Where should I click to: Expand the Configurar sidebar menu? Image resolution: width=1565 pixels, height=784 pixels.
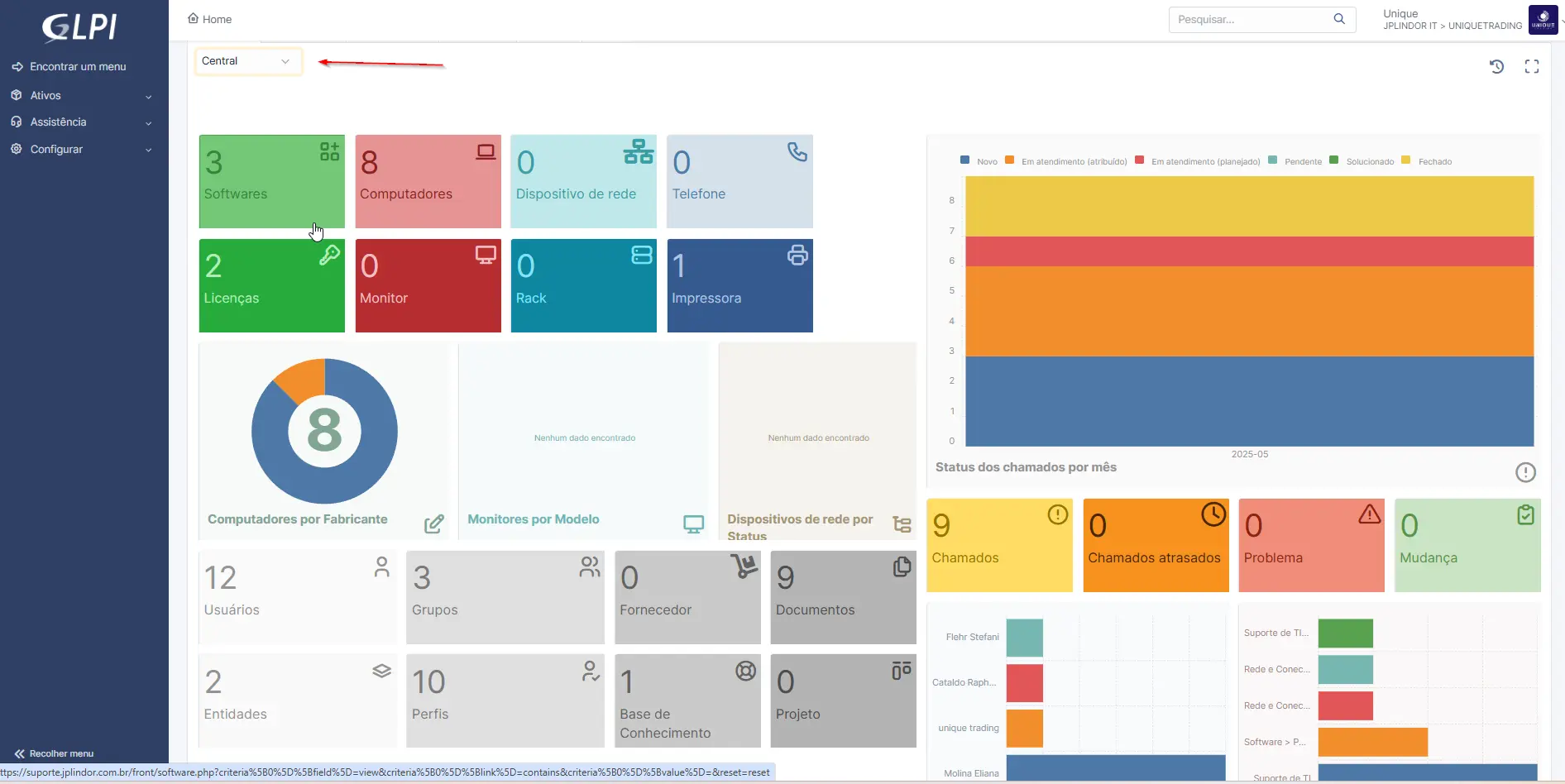(x=83, y=150)
